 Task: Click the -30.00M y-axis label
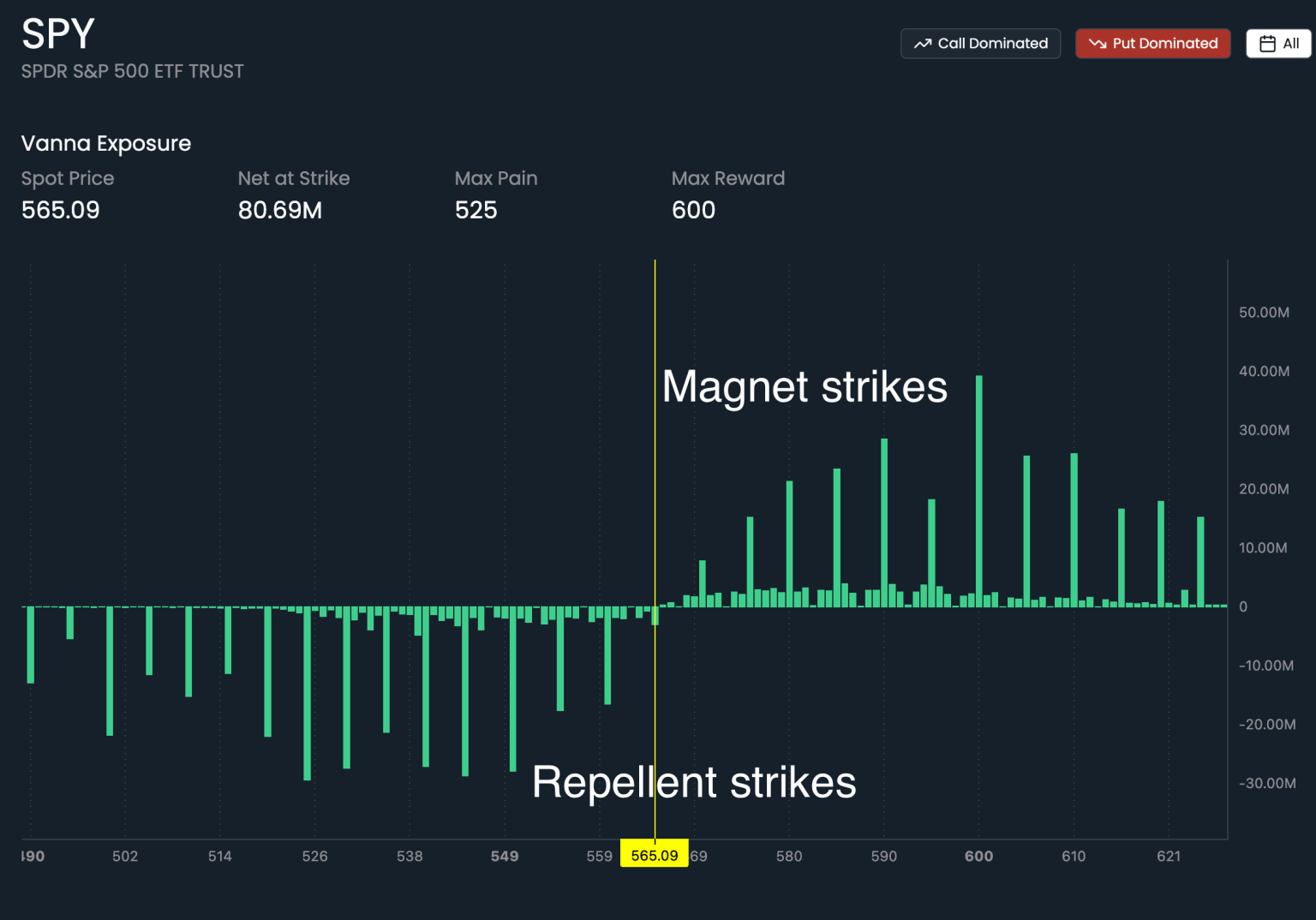[1267, 783]
